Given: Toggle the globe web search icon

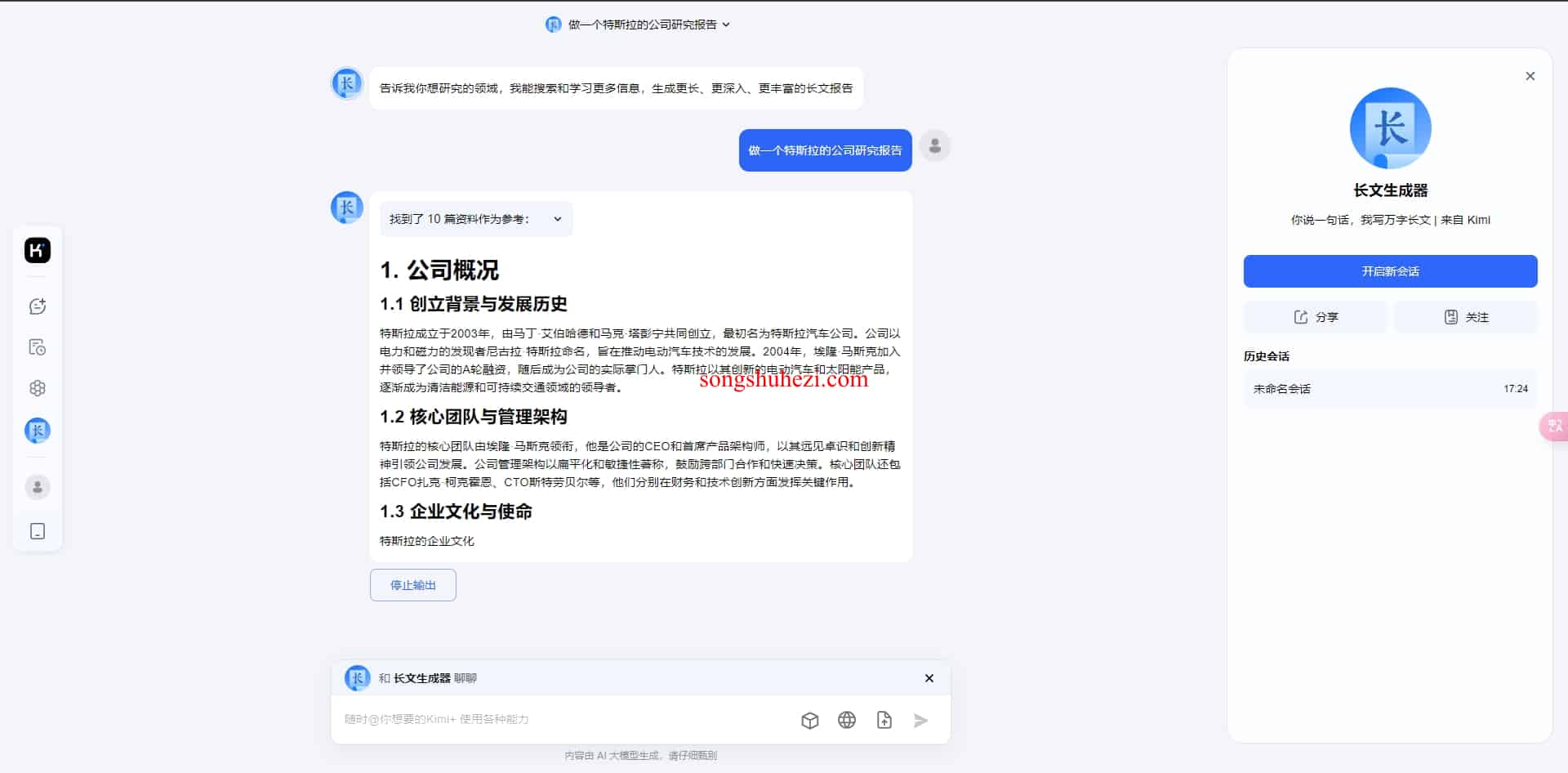Looking at the screenshot, I should (x=847, y=720).
